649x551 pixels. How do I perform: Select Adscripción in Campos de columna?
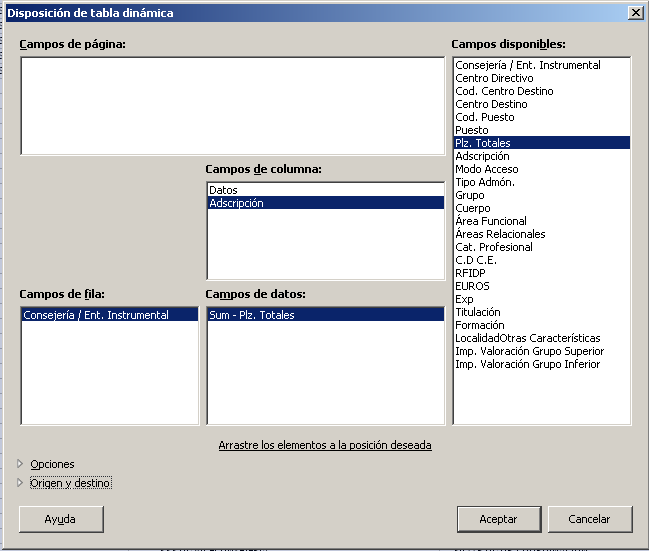point(236,203)
